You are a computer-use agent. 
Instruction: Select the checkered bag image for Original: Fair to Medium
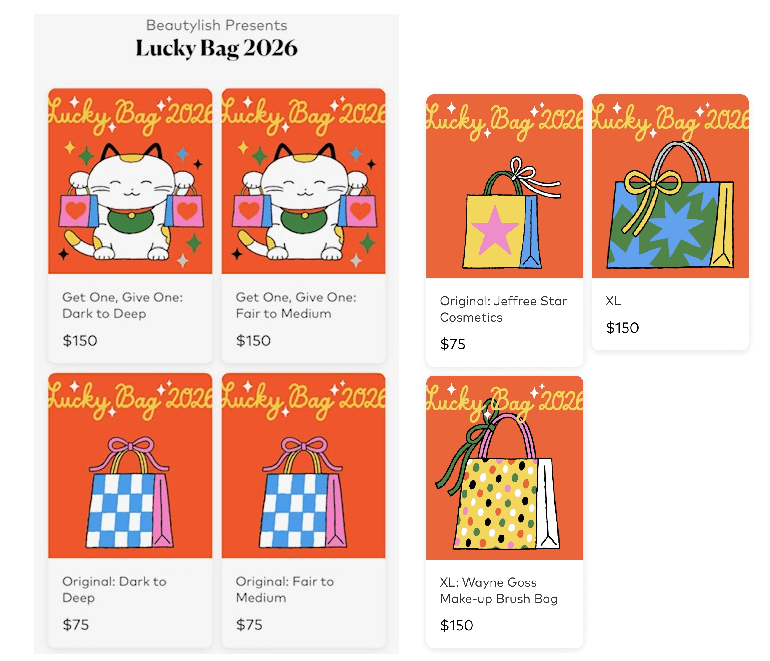click(303, 466)
